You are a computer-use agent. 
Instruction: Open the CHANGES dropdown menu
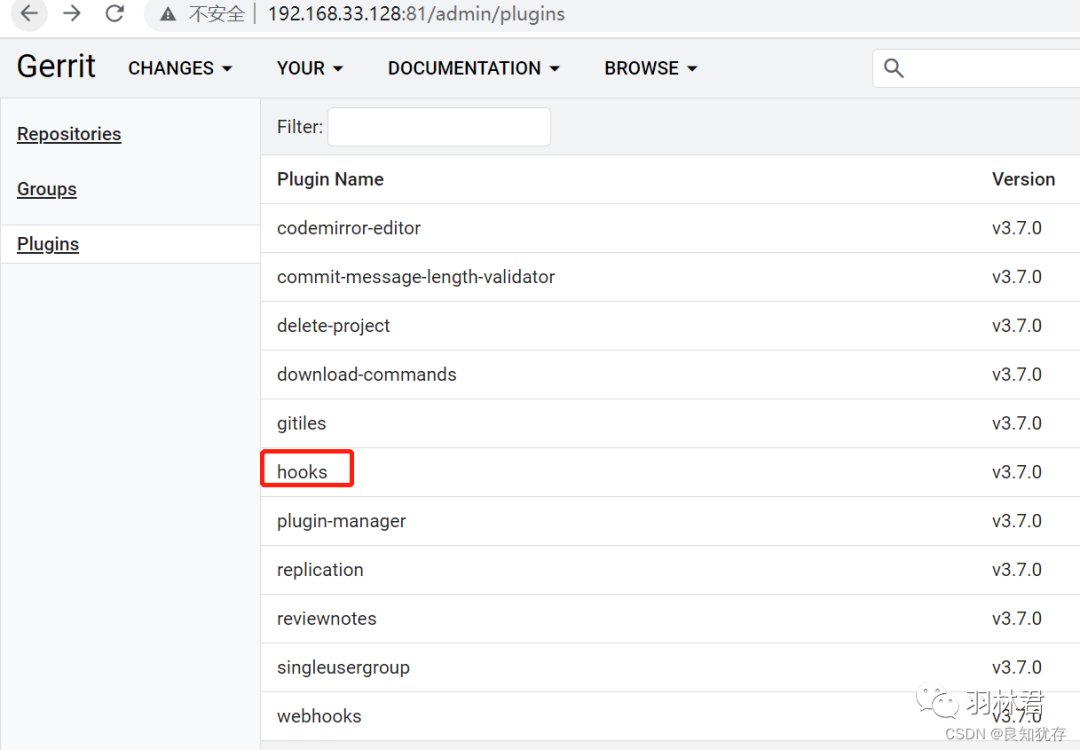point(180,68)
